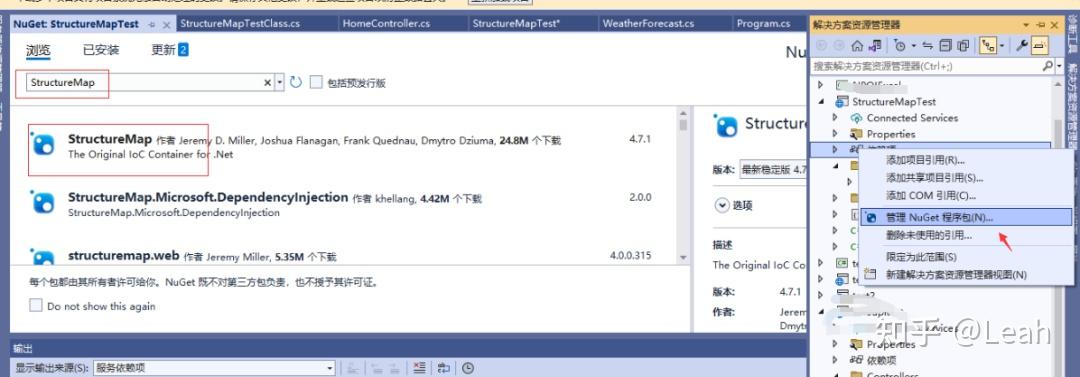Click the package list vertical scrollbar

pos(683,185)
